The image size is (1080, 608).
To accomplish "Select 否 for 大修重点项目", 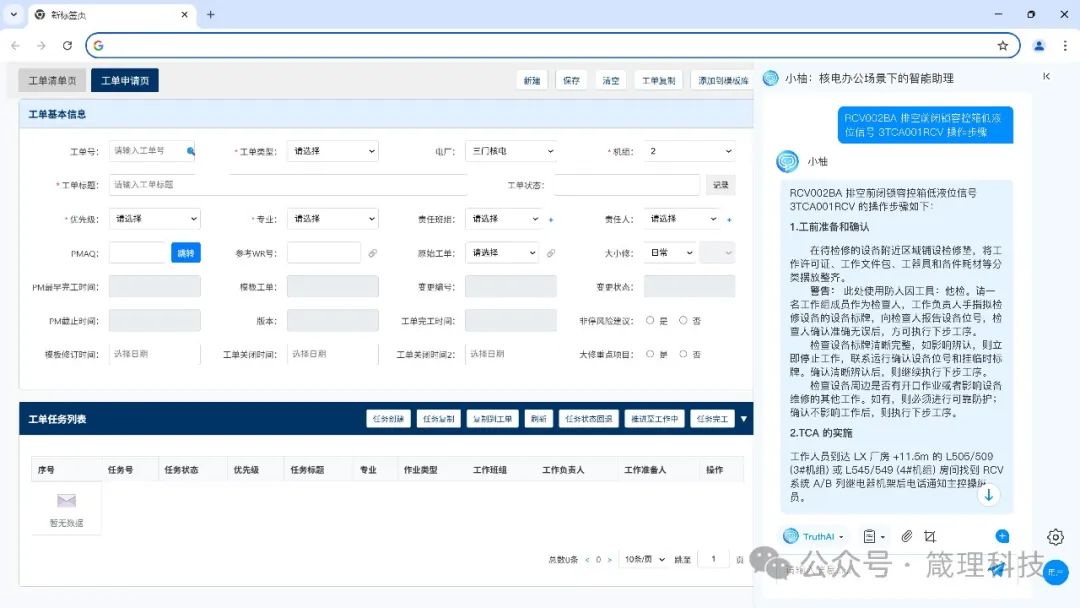I will [x=683, y=354].
